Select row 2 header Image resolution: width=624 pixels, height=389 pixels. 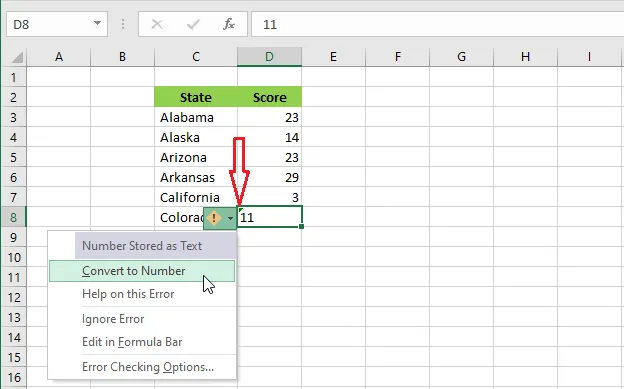coord(14,97)
